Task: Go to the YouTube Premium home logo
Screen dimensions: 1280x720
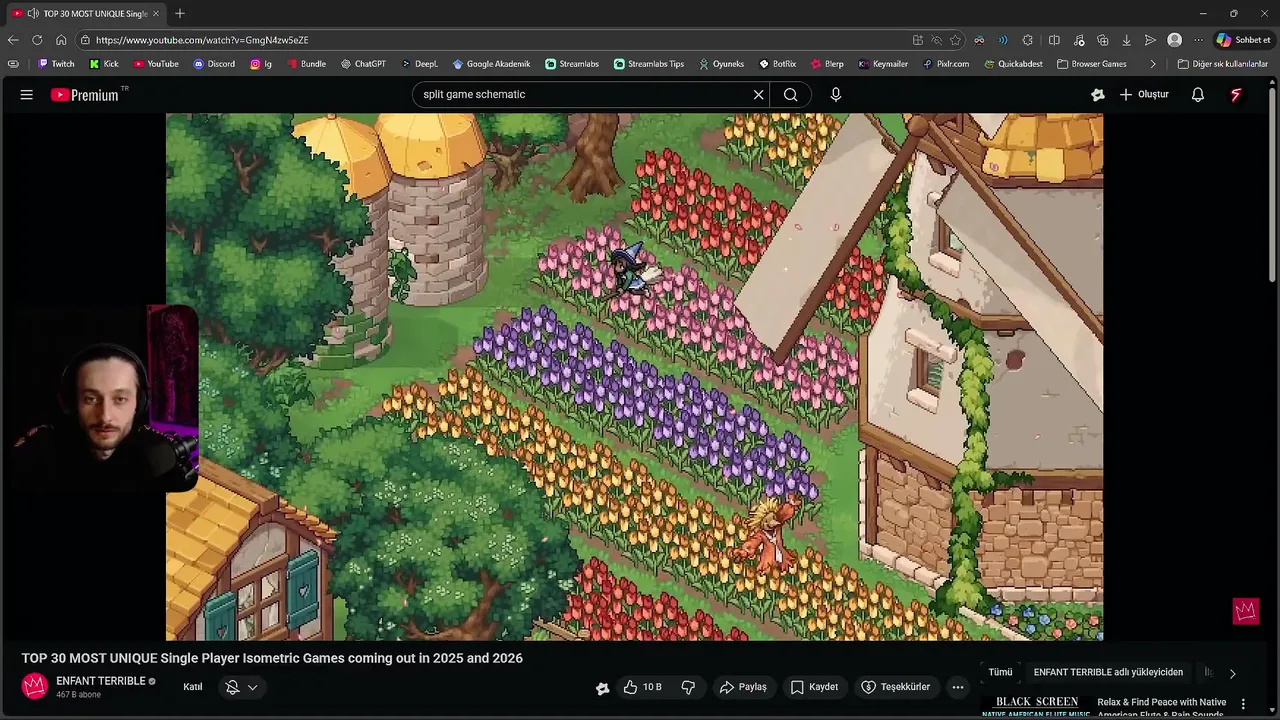Action: (x=86, y=95)
